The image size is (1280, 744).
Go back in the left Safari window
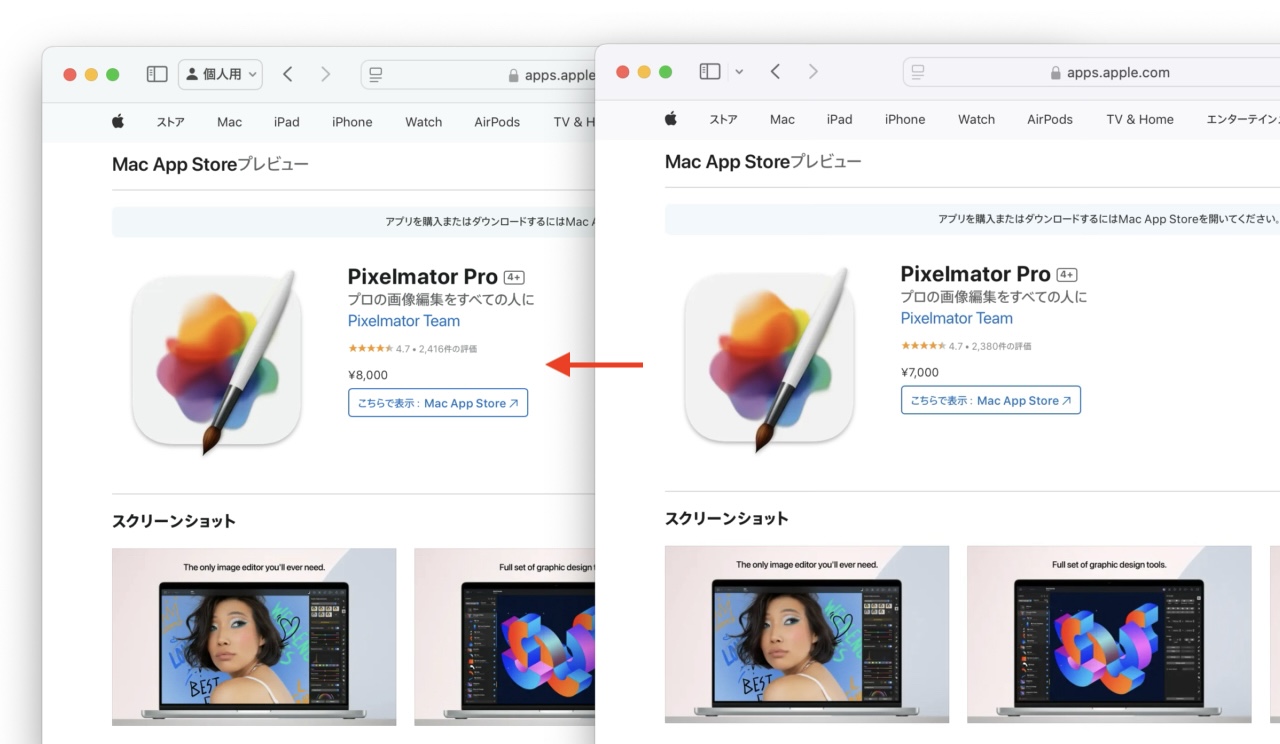click(x=288, y=74)
